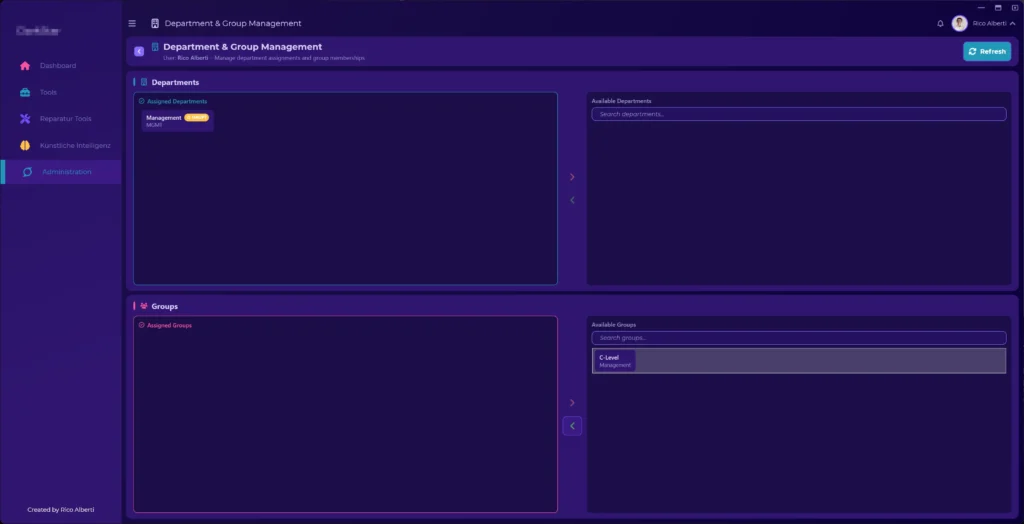Click the Available Groups label
Screen dimensions: 1024x524
coord(614,325)
